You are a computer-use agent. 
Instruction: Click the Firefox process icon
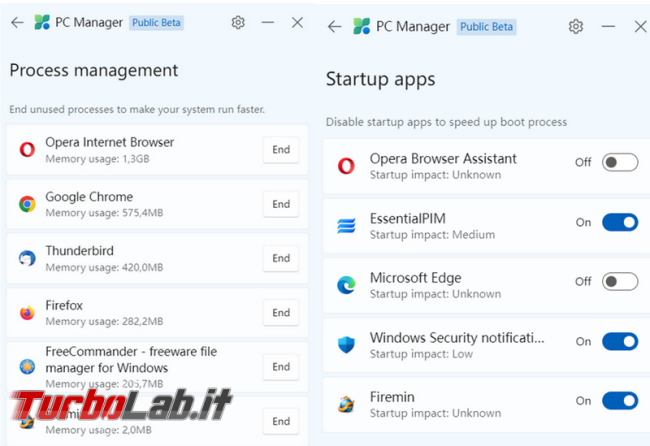click(x=27, y=313)
